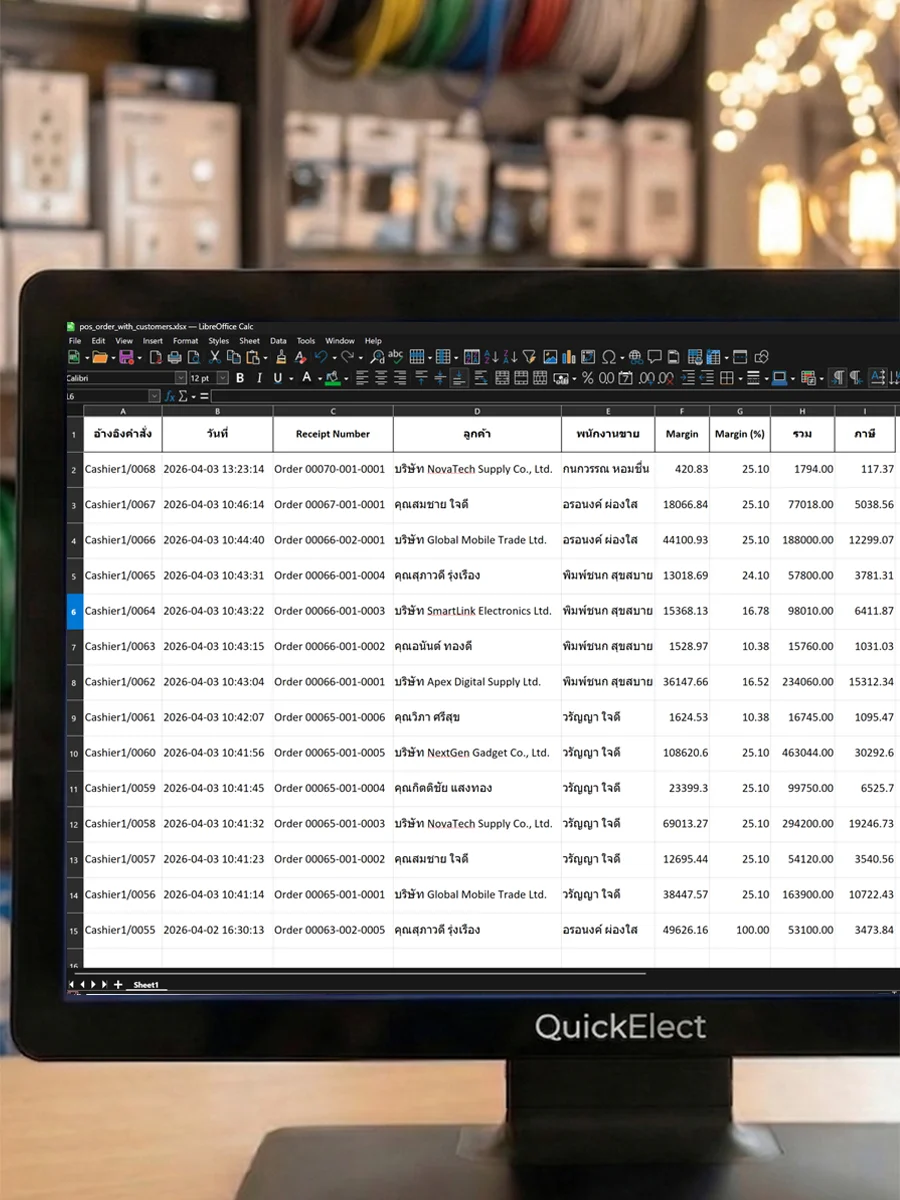
Task: Open the Function Wizard fx icon
Action: click(x=170, y=396)
